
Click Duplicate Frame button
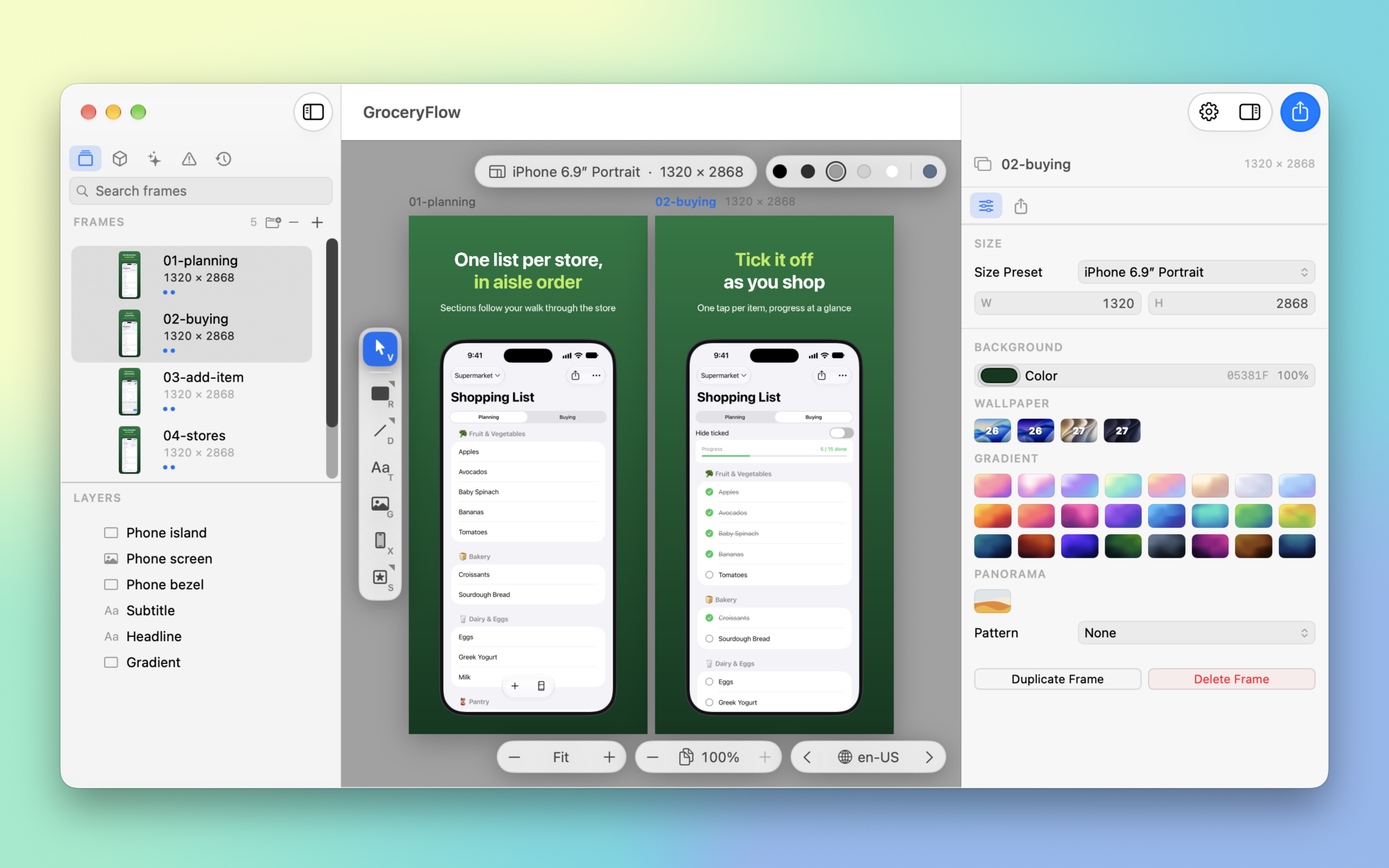click(1057, 679)
